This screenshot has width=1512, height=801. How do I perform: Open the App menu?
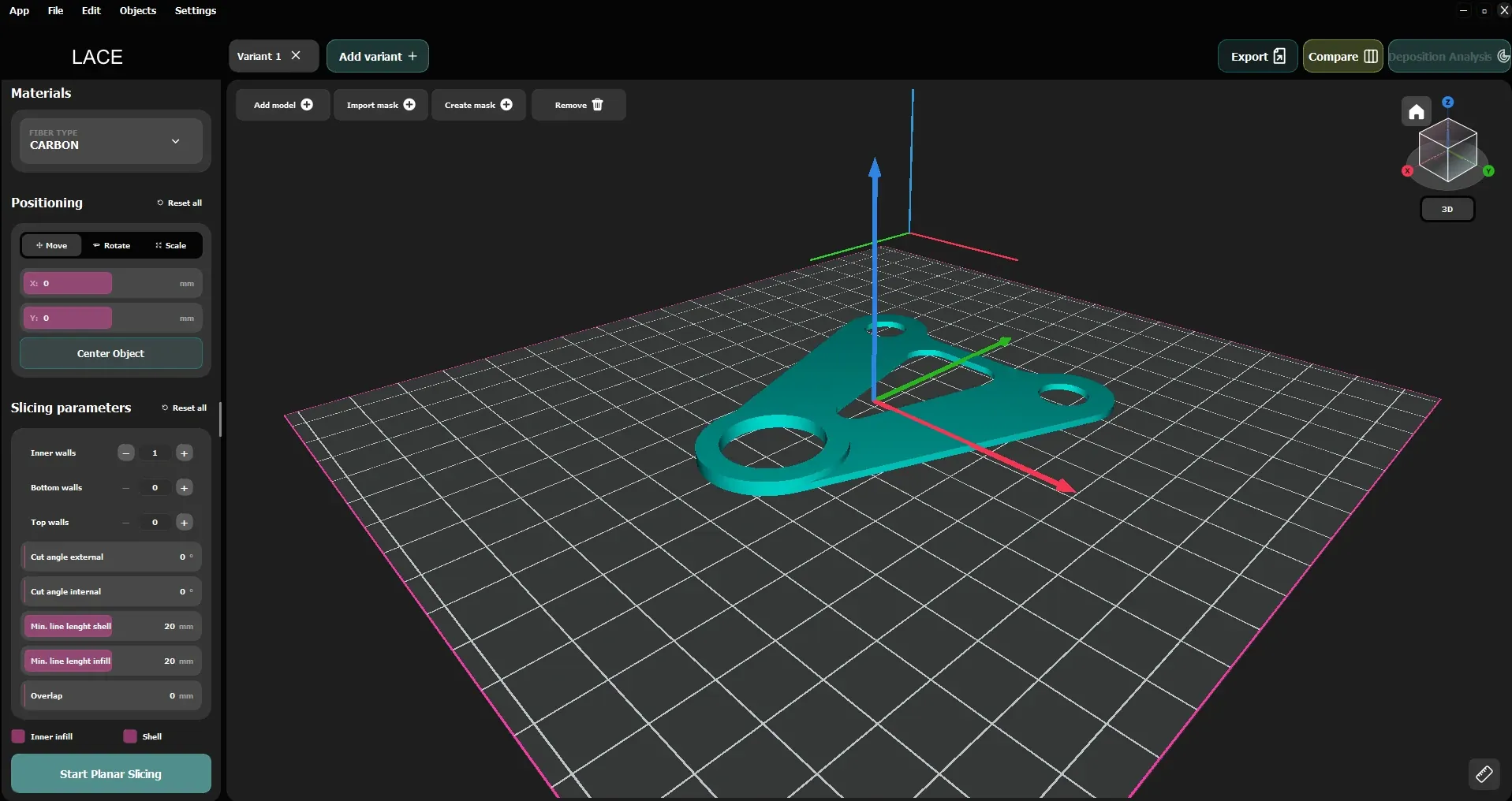[19, 10]
